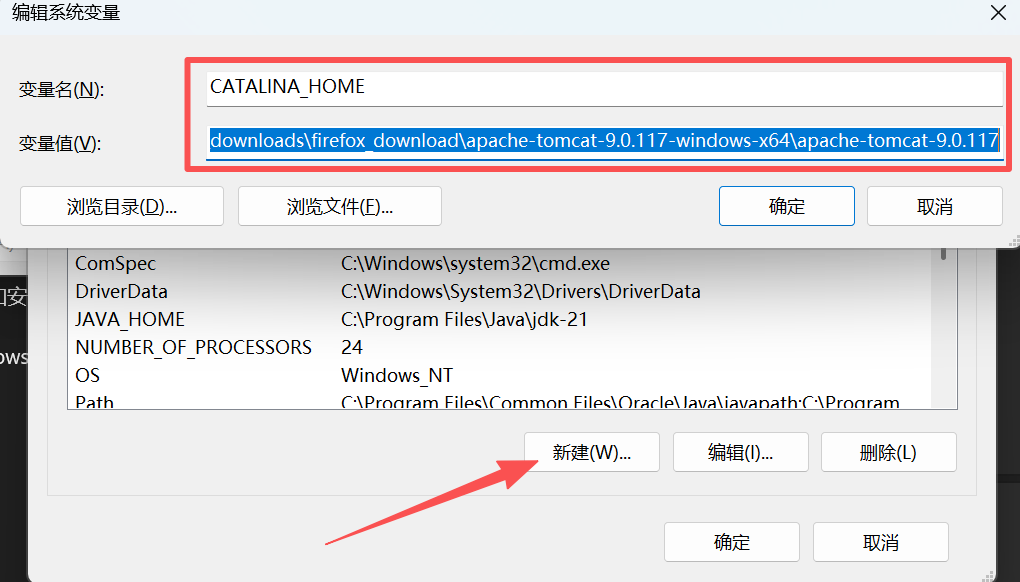
Task: Close the 编辑系统变量 dialog
Action: click(x=998, y=12)
